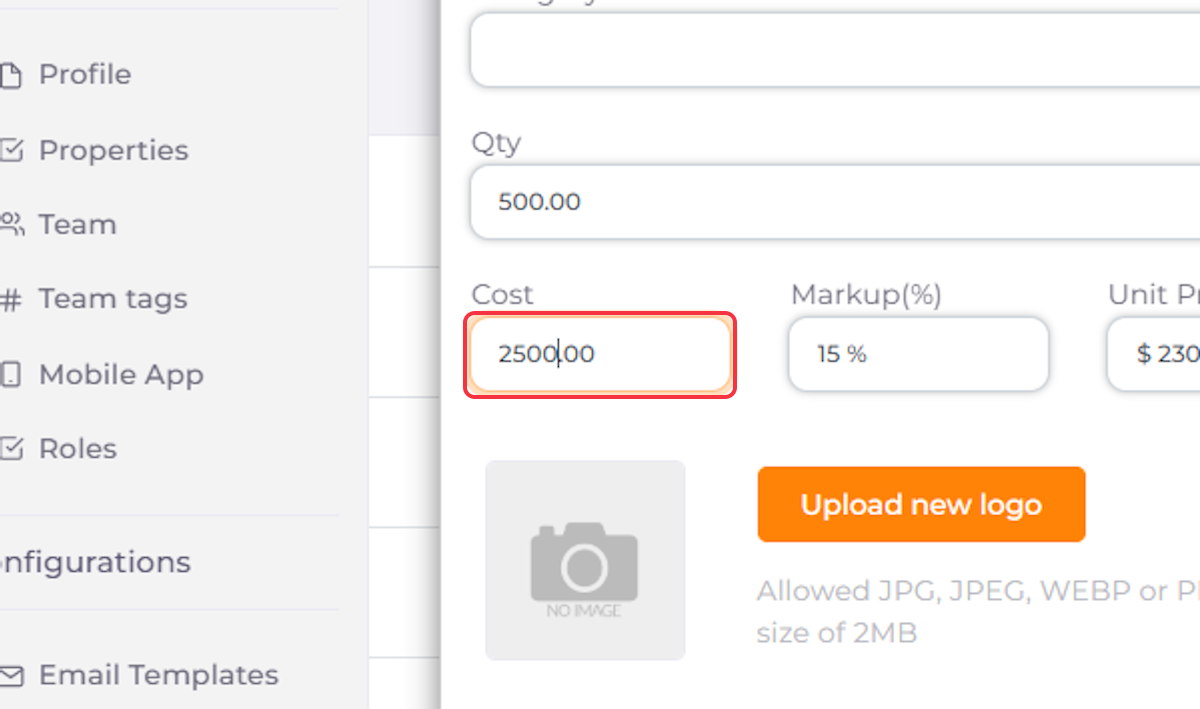Click the Upload new logo button
This screenshot has height=709, width=1200.
click(921, 504)
